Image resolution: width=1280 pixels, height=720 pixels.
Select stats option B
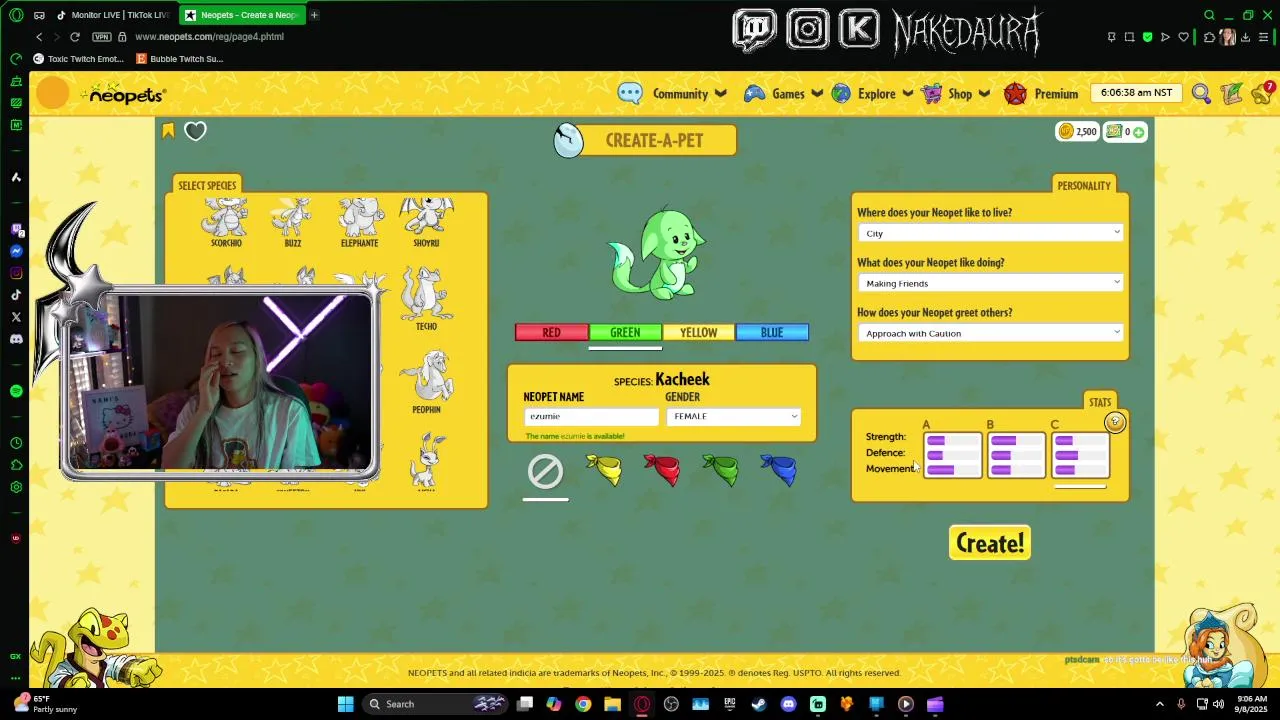click(x=1016, y=455)
